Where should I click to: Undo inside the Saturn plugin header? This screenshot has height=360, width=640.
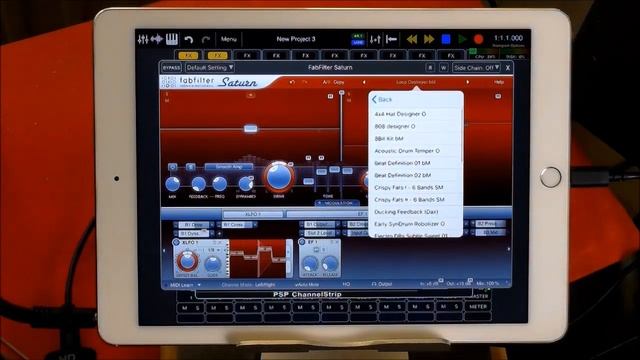[x=292, y=82]
